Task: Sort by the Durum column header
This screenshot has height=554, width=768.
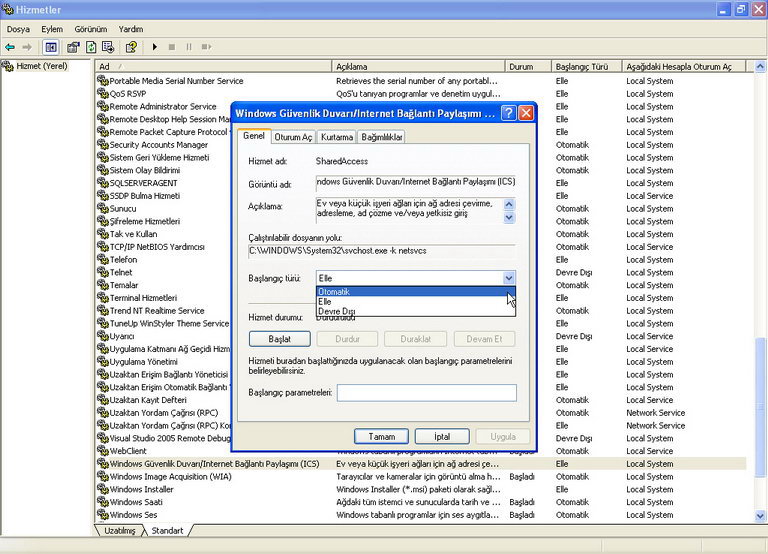Action: tap(528, 66)
